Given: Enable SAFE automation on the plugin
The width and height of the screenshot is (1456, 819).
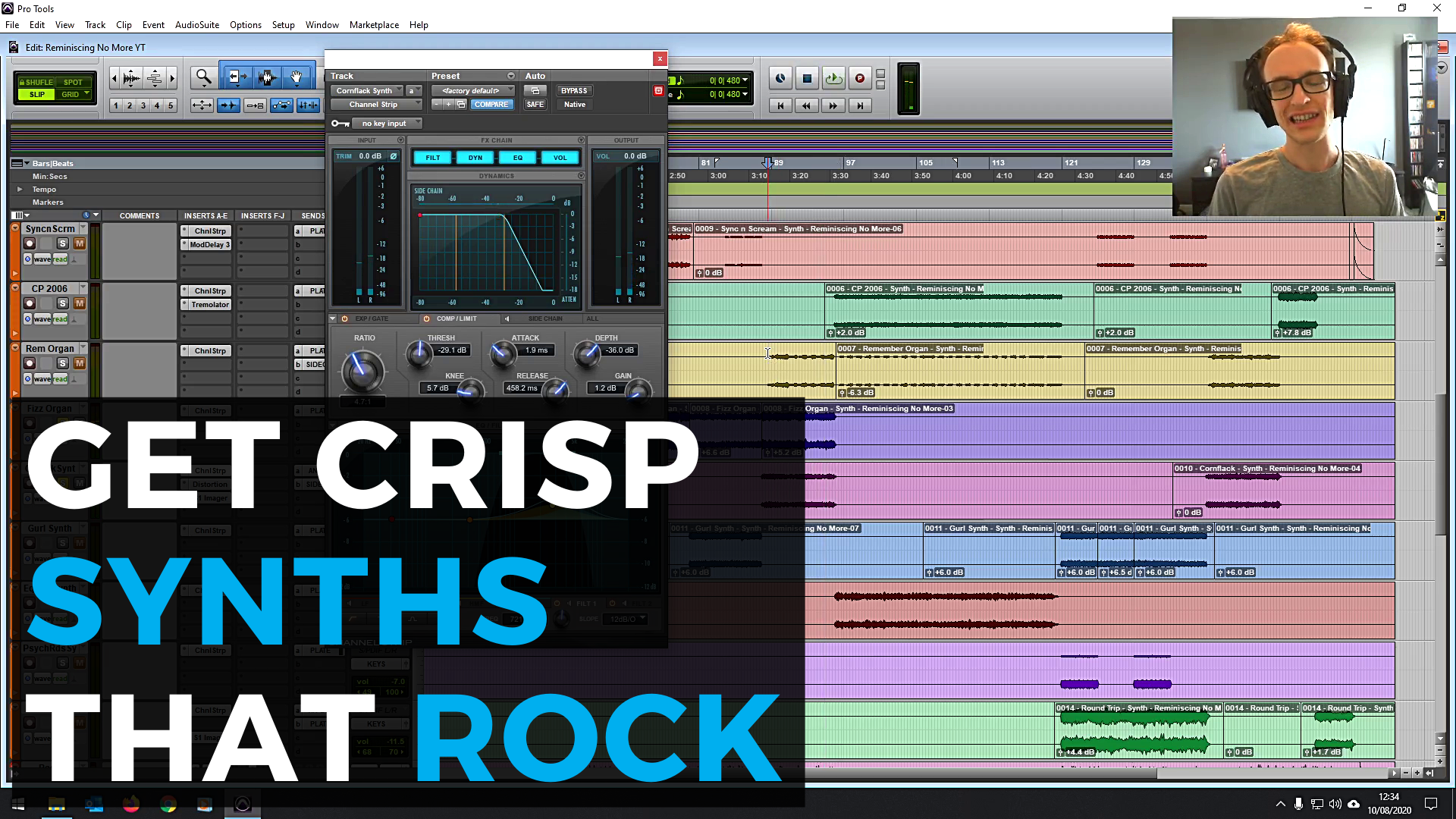Looking at the screenshot, I should 535,104.
